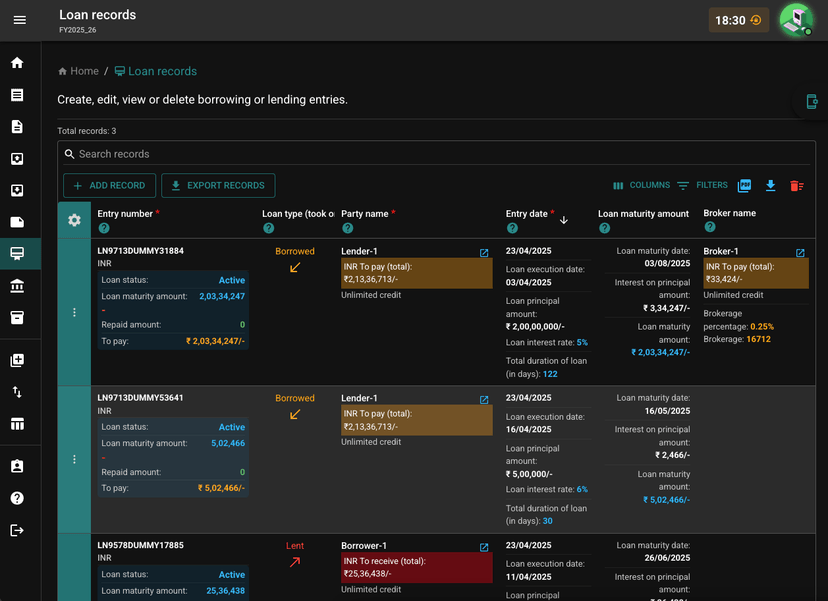Open the up-down transfer arrows sidebar icon
The image size is (828, 601).
tap(17, 392)
